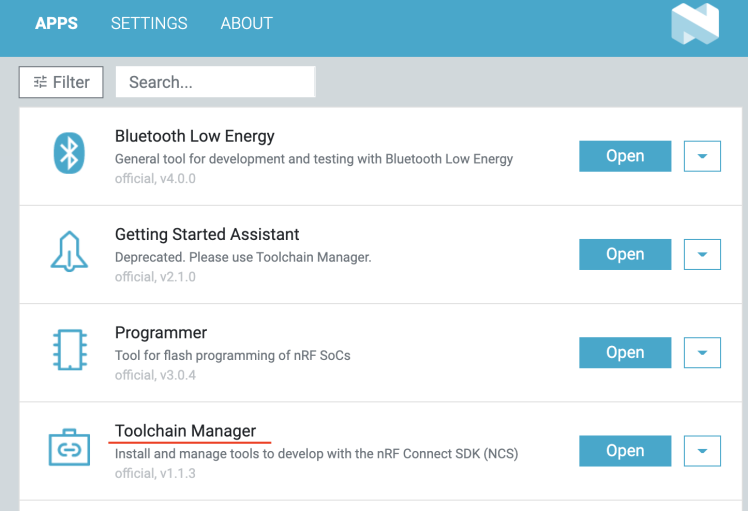Open the Filter options

coord(61,82)
